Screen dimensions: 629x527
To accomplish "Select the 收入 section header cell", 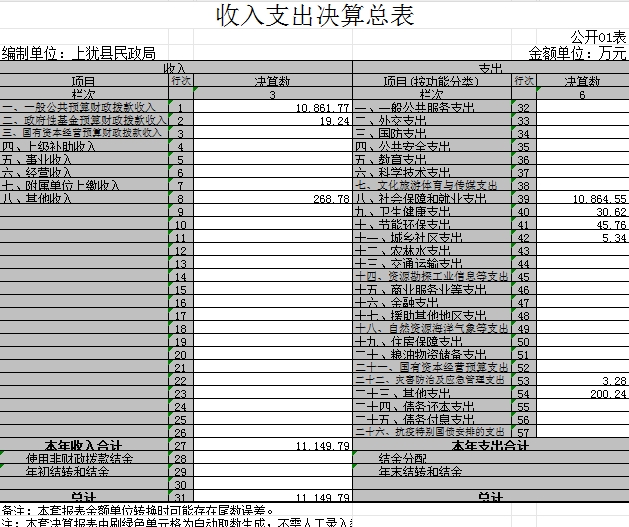I will click(176, 67).
